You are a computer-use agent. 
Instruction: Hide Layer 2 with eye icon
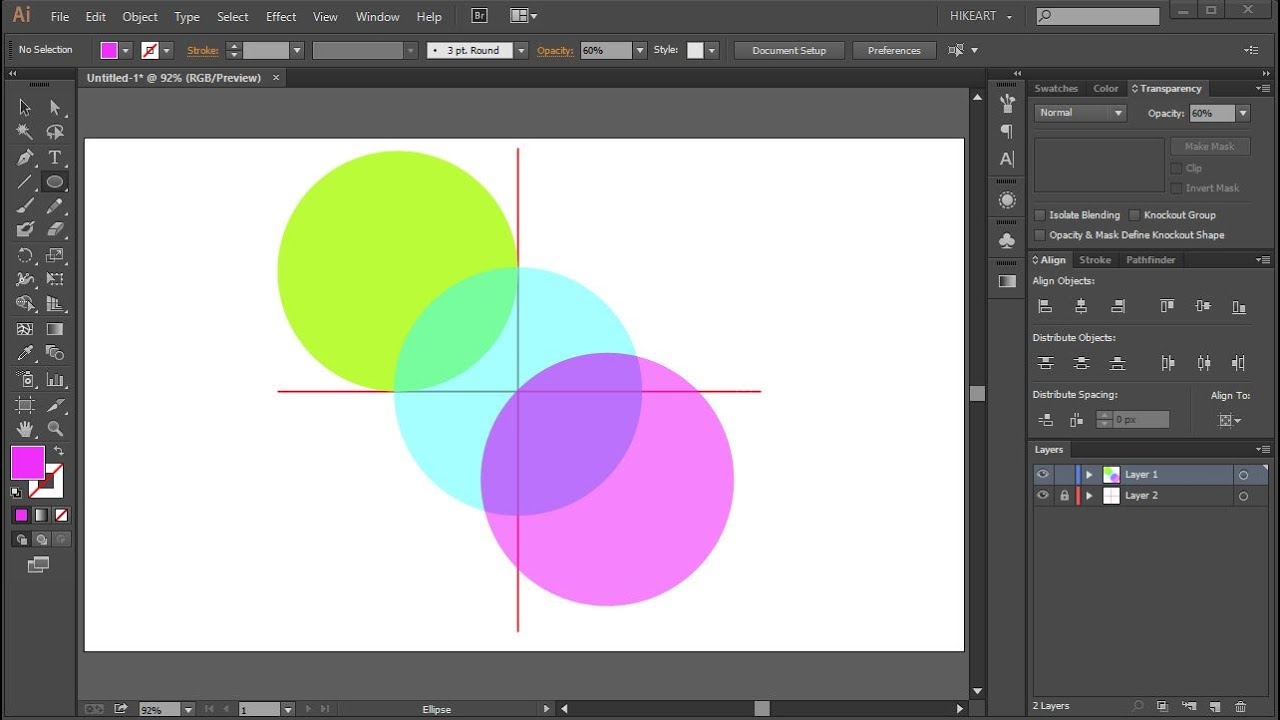click(1043, 496)
